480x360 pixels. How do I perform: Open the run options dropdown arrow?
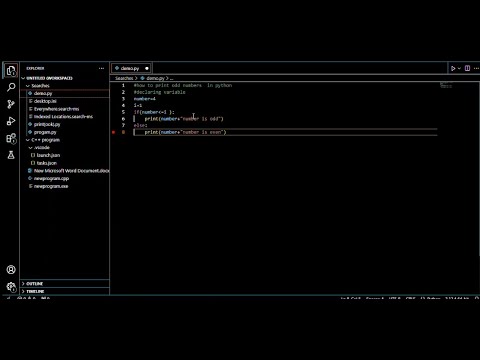click(x=459, y=68)
